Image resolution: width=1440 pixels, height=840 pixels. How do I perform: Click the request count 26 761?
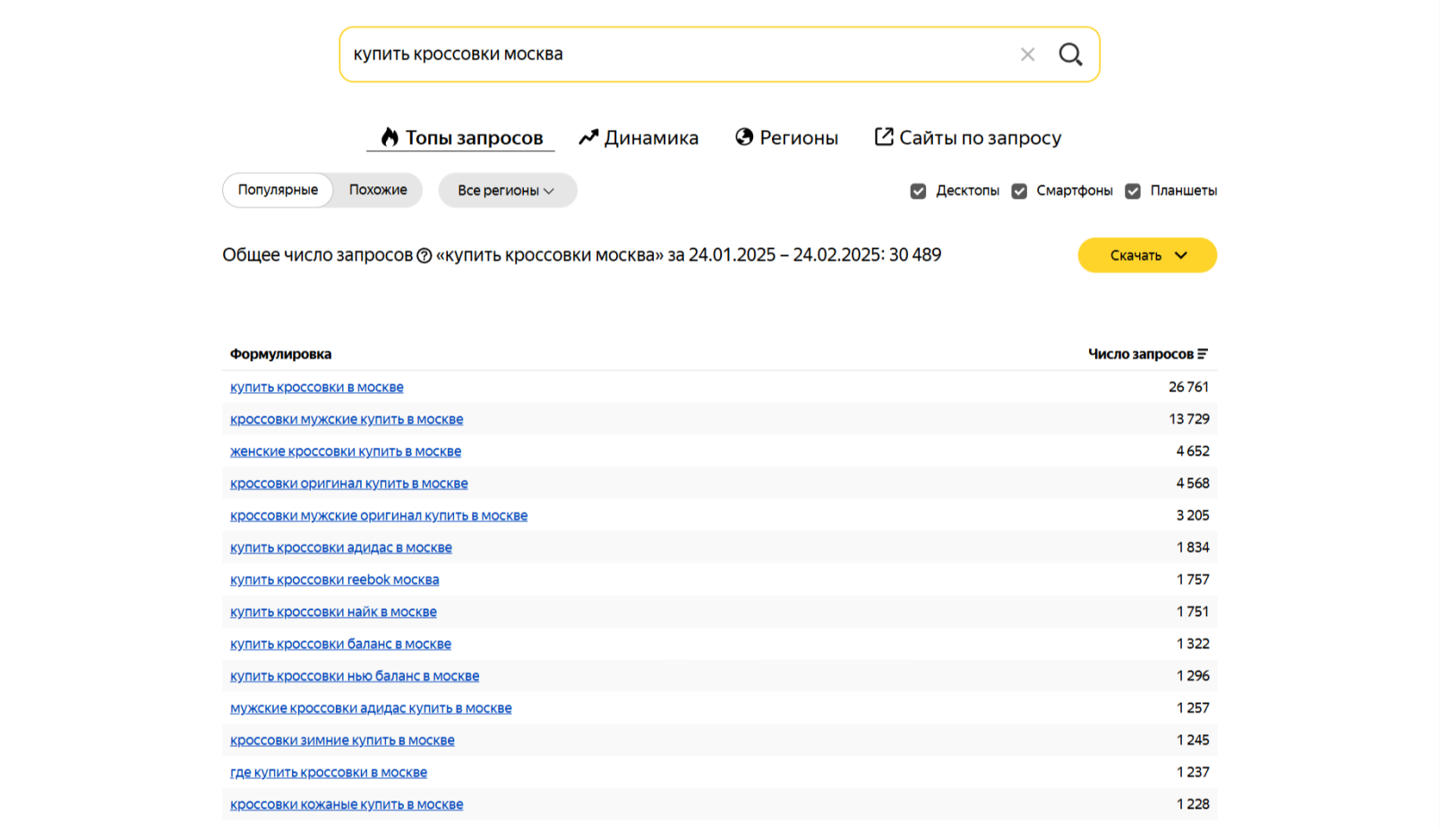(1188, 387)
